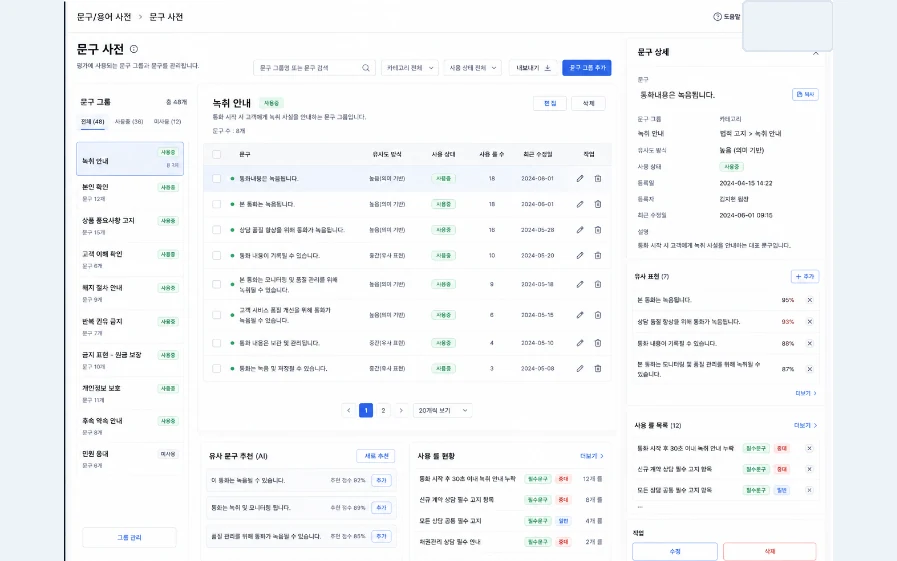
Task: Open the 20개씩 보기 page size dropdown
Action: (x=443, y=411)
